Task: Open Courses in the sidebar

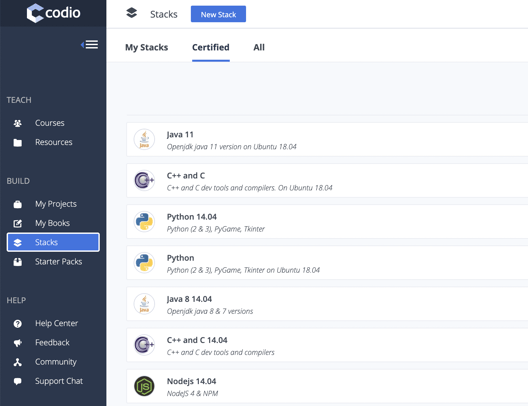Action: (50, 123)
